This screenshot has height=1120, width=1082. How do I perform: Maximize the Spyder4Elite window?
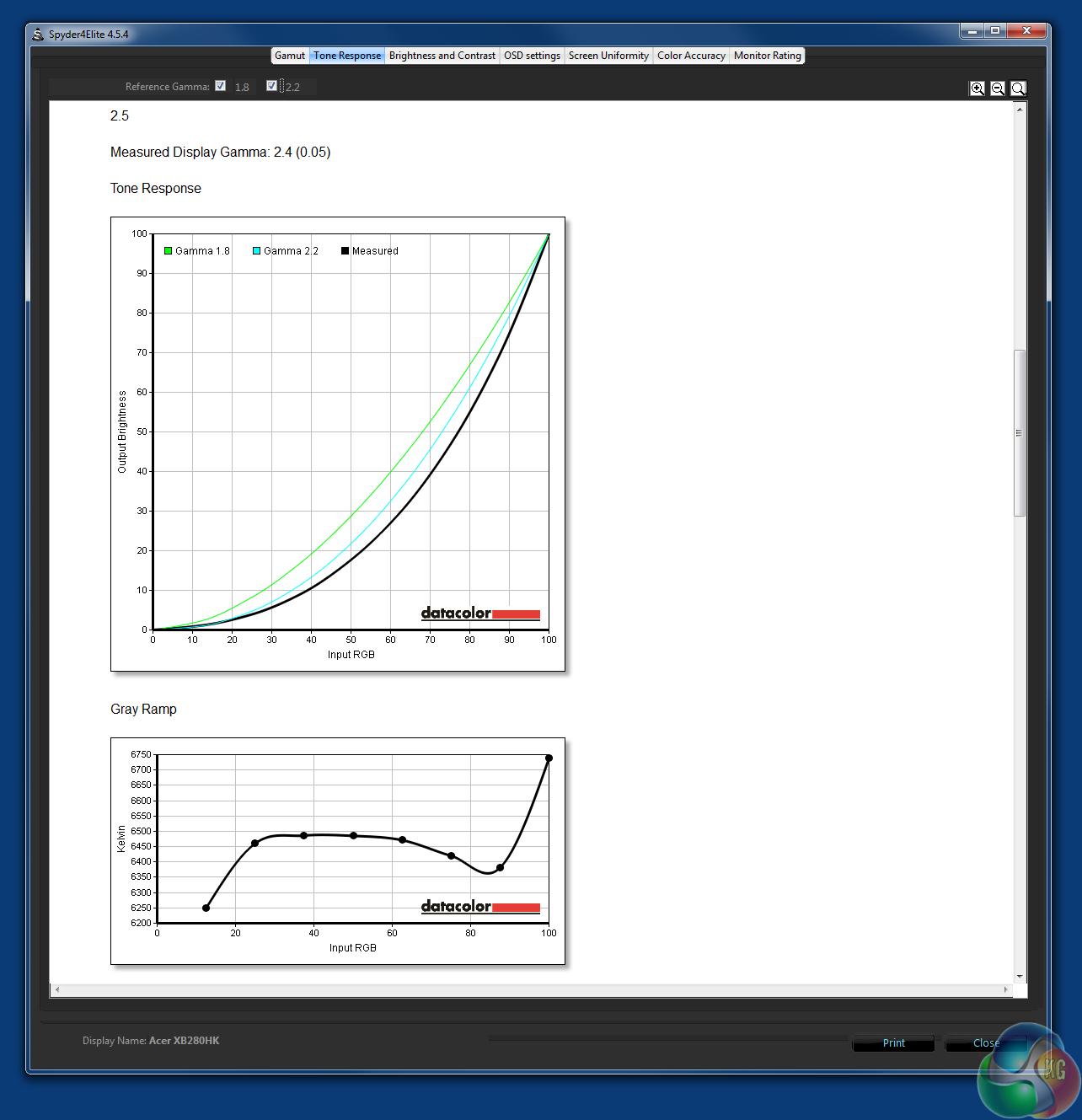(995, 31)
